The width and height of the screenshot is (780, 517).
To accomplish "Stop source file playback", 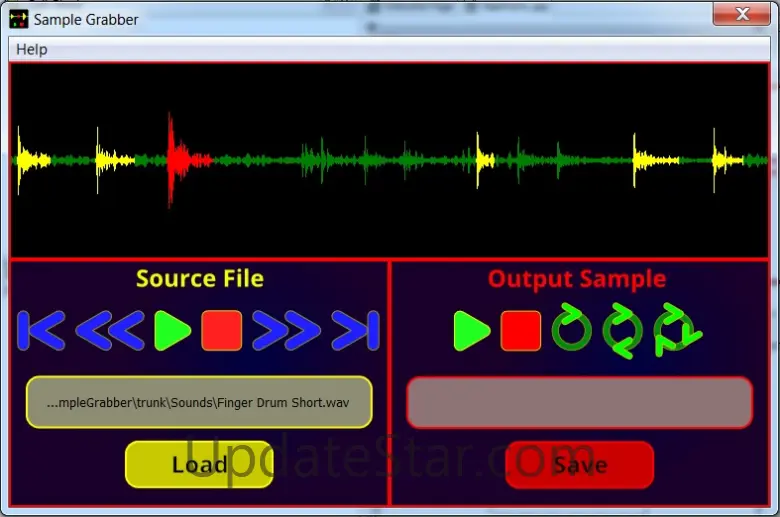I will (222, 331).
